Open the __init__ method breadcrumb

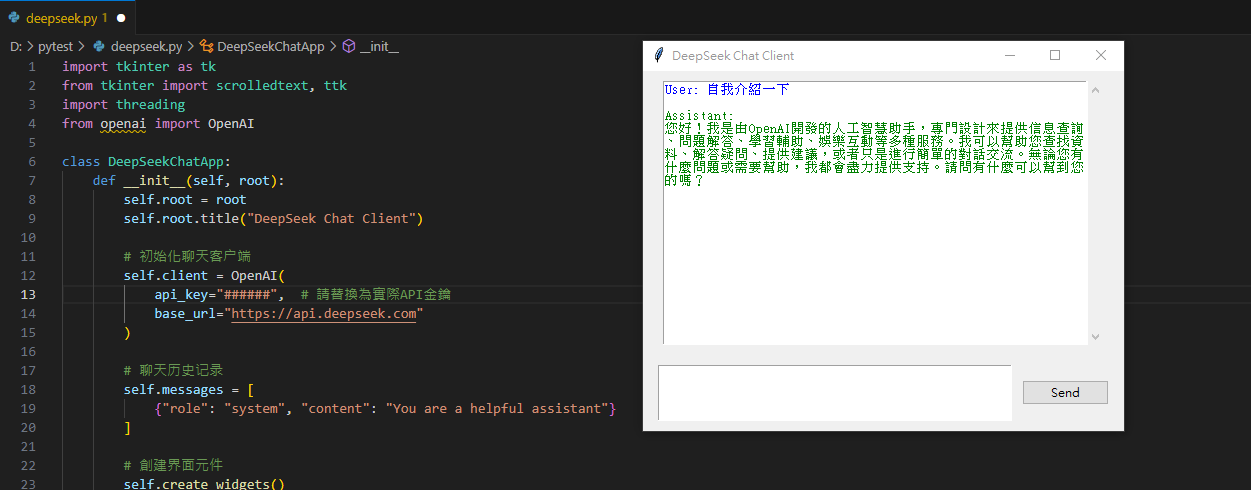pos(379,46)
